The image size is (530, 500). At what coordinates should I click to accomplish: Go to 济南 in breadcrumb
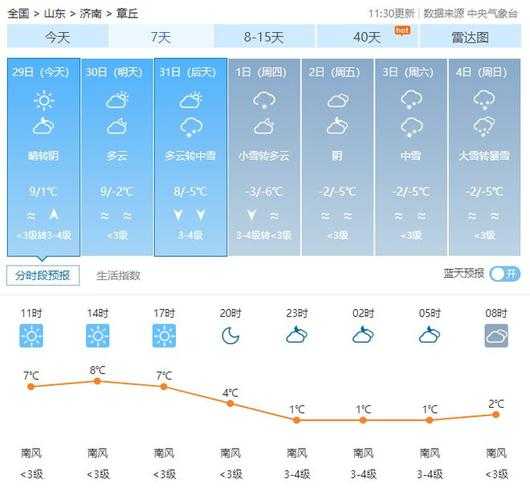pos(91,14)
